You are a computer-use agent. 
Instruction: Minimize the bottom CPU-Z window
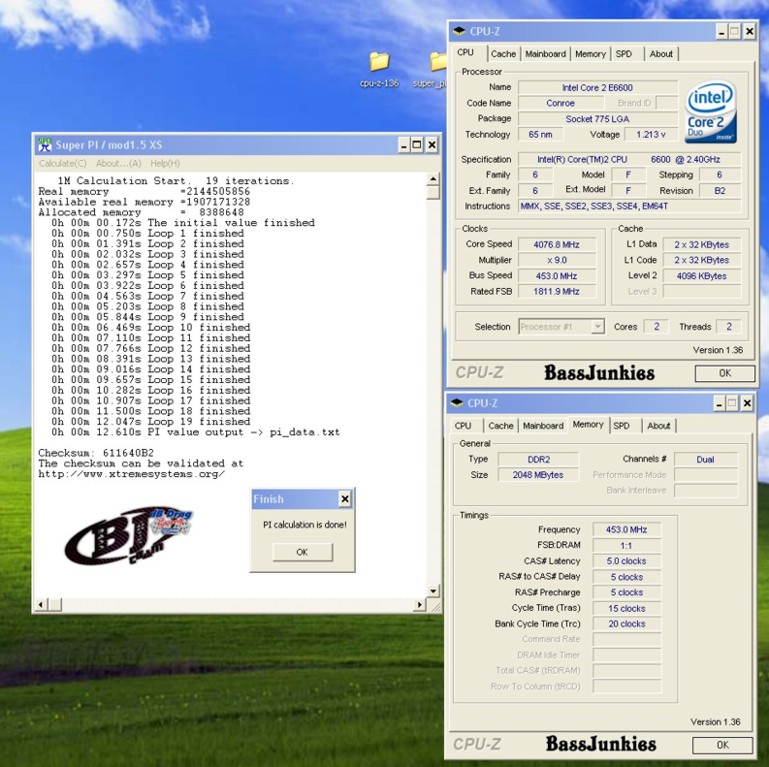719,404
